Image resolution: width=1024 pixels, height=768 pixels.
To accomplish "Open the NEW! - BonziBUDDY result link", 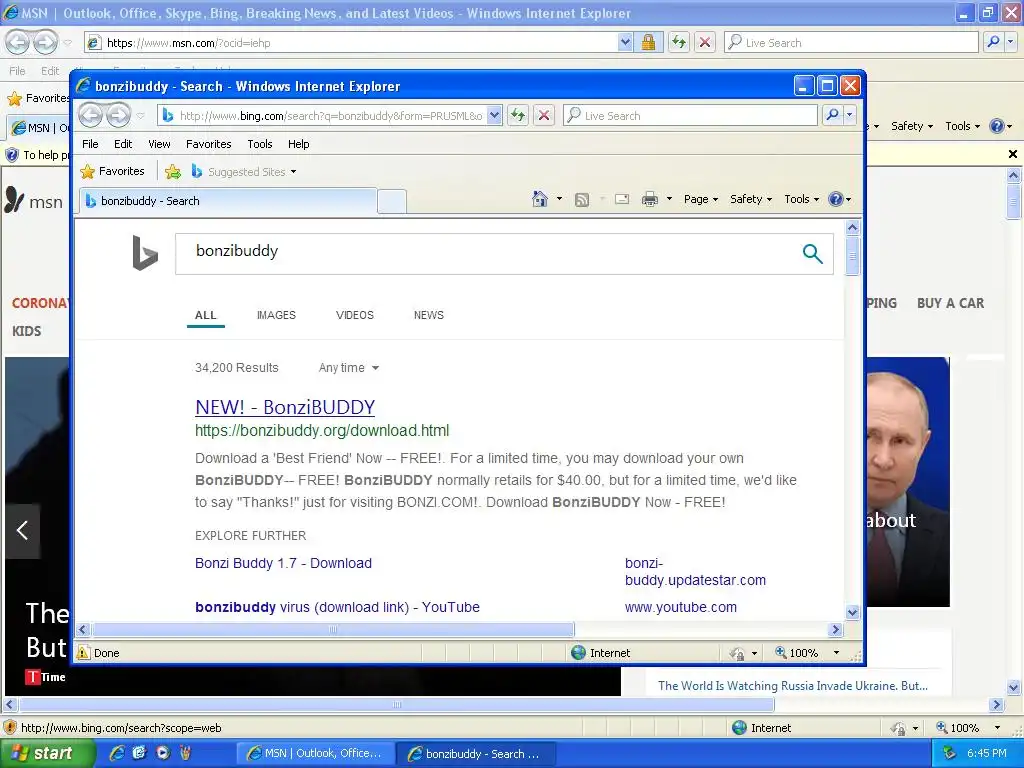I will [285, 407].
